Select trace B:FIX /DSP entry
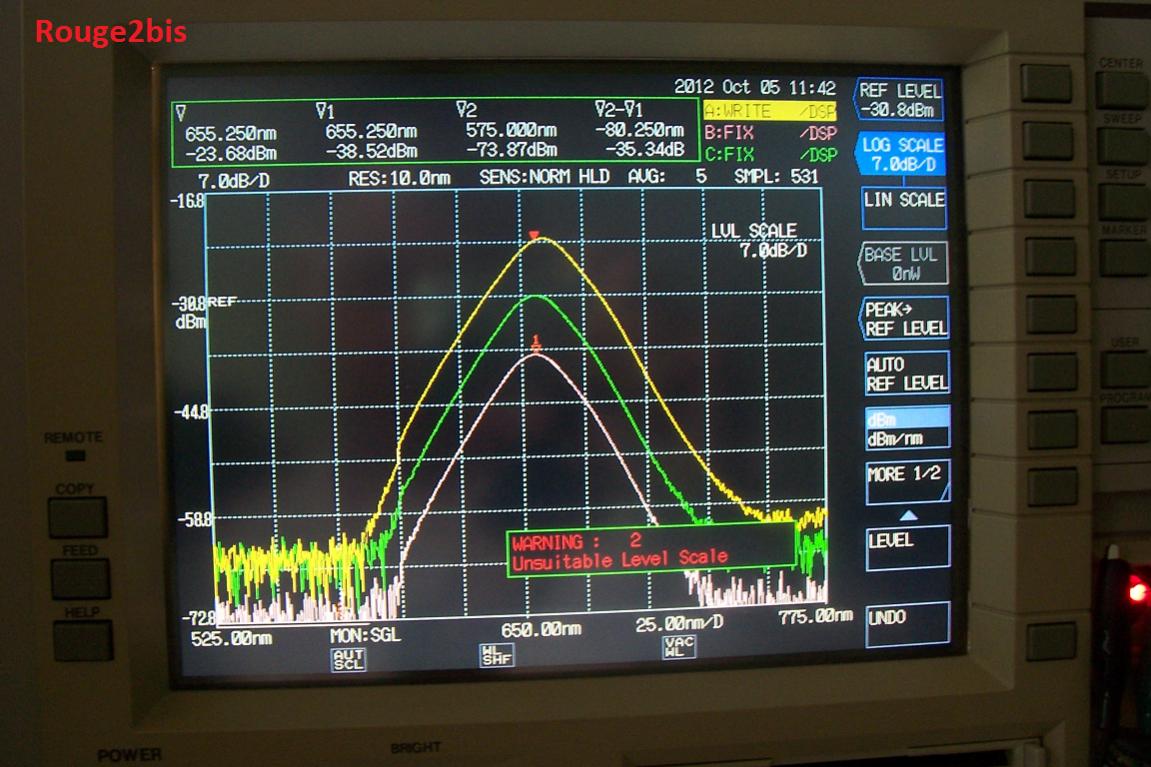The image size is (1151, 767). point(770,133)
